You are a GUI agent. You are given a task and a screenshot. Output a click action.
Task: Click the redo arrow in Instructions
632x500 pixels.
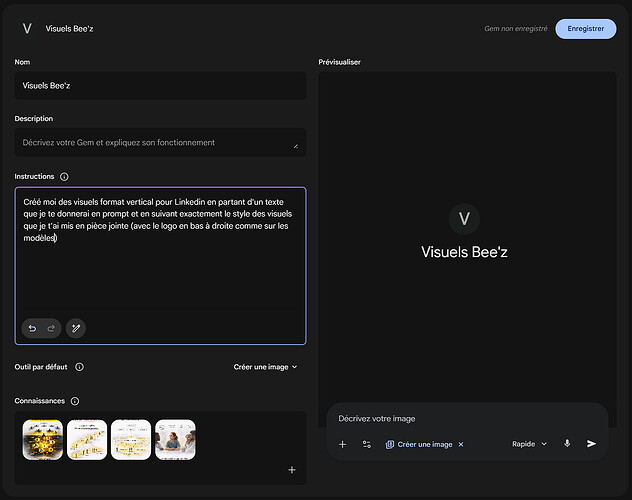51,328
